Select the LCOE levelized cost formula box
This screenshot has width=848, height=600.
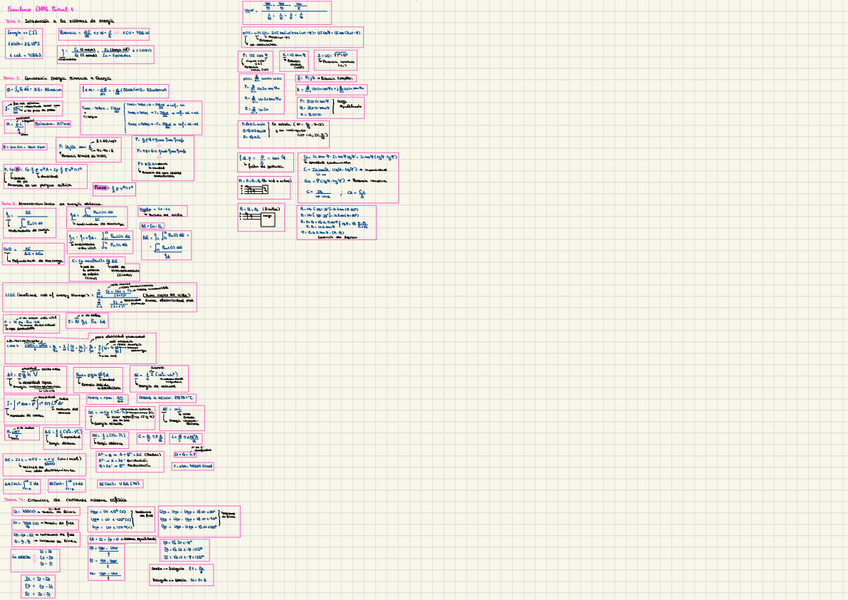coord(100,297)
